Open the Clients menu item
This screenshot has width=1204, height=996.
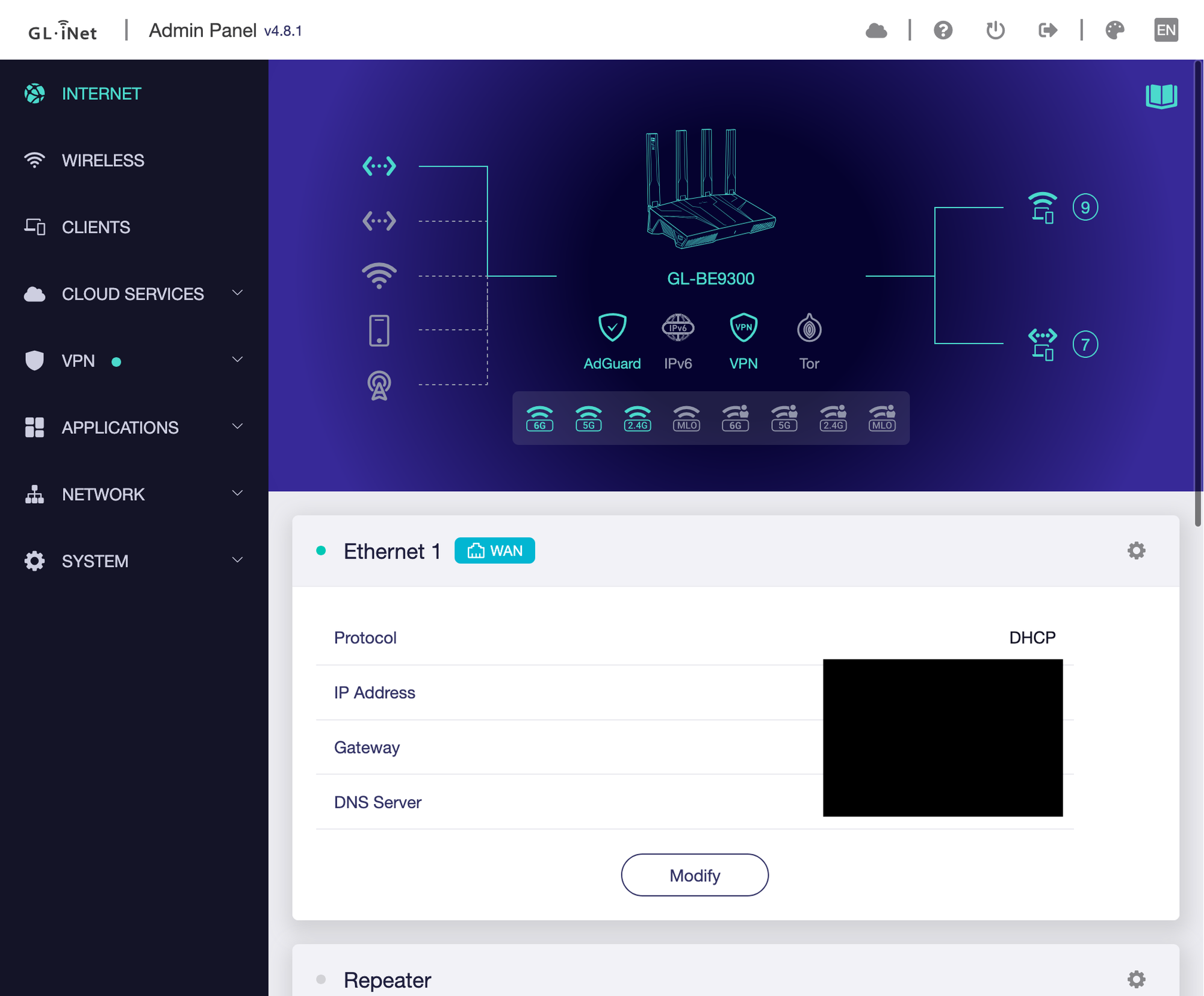[x=96, y=227]
